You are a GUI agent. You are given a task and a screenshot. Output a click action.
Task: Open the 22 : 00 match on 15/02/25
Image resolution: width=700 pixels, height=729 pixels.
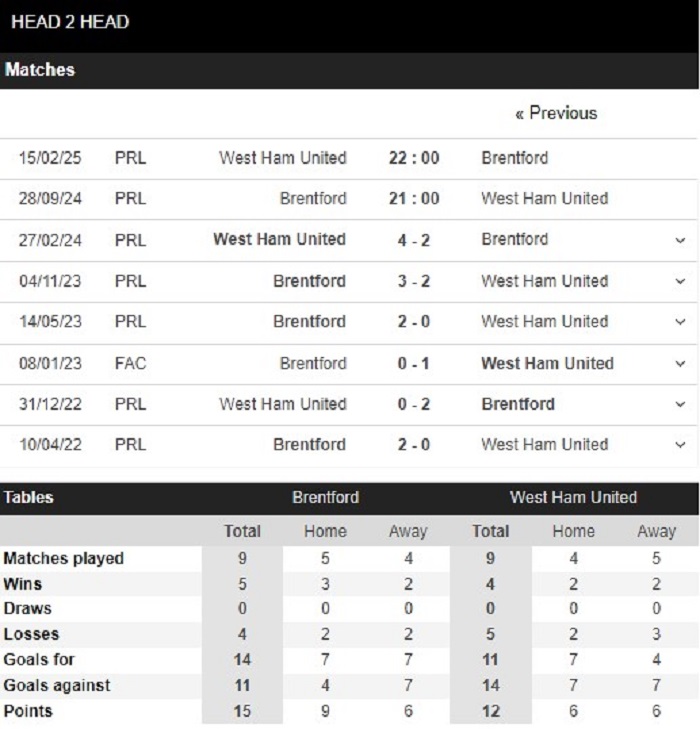[414, 158]
